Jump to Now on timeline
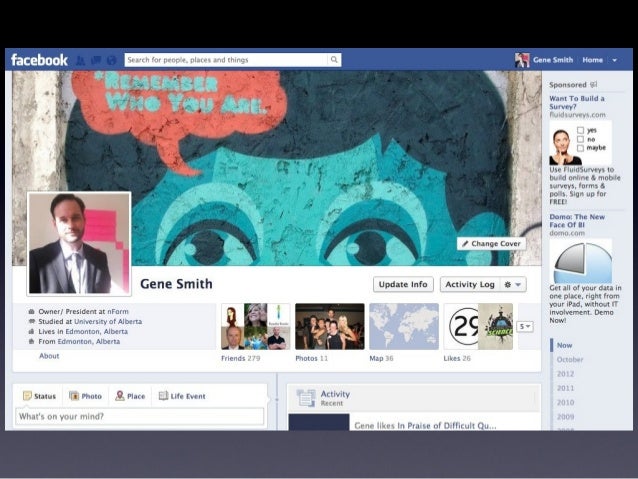 (564, 345)
